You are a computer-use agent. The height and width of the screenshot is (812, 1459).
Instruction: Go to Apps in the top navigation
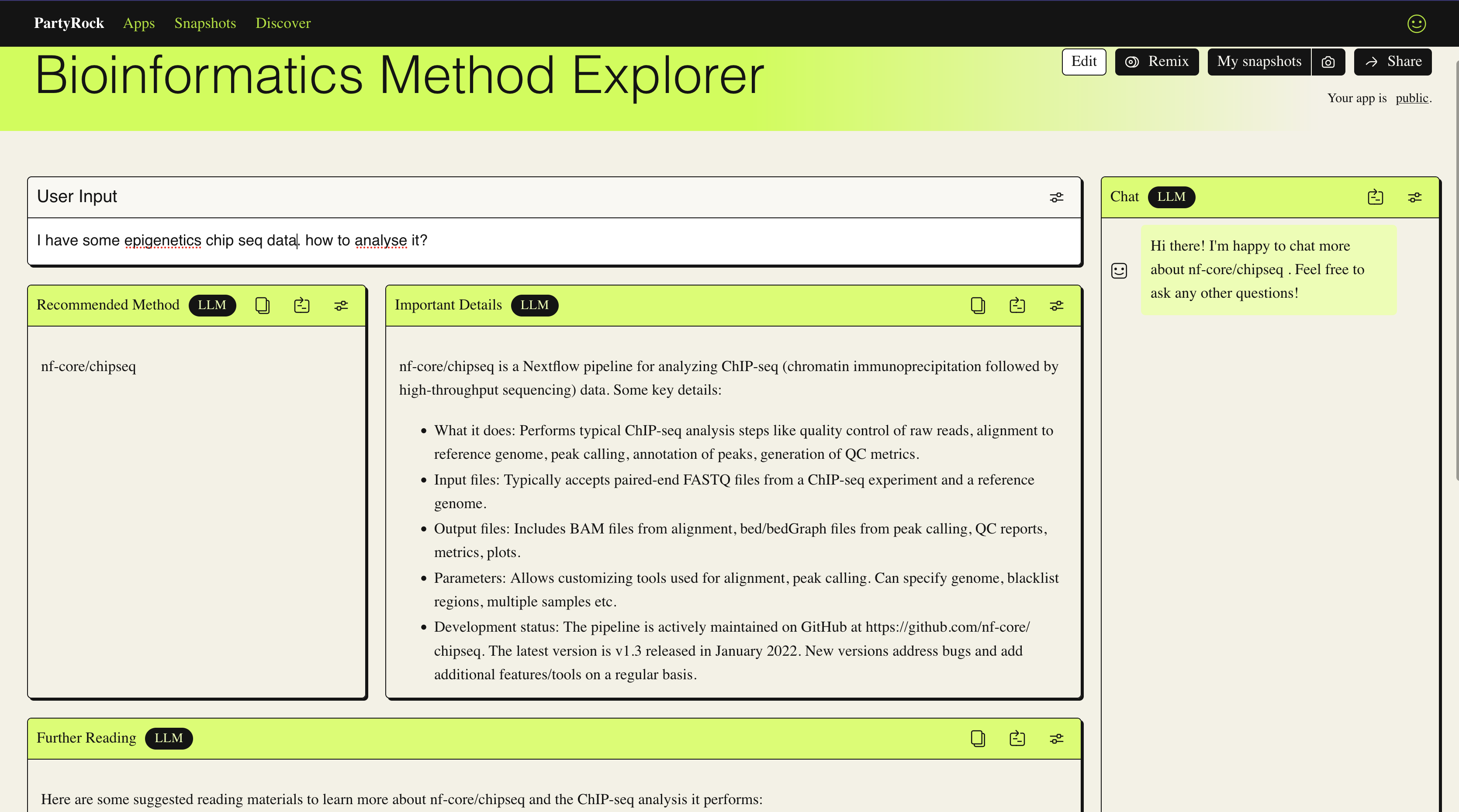pos(139,23)
